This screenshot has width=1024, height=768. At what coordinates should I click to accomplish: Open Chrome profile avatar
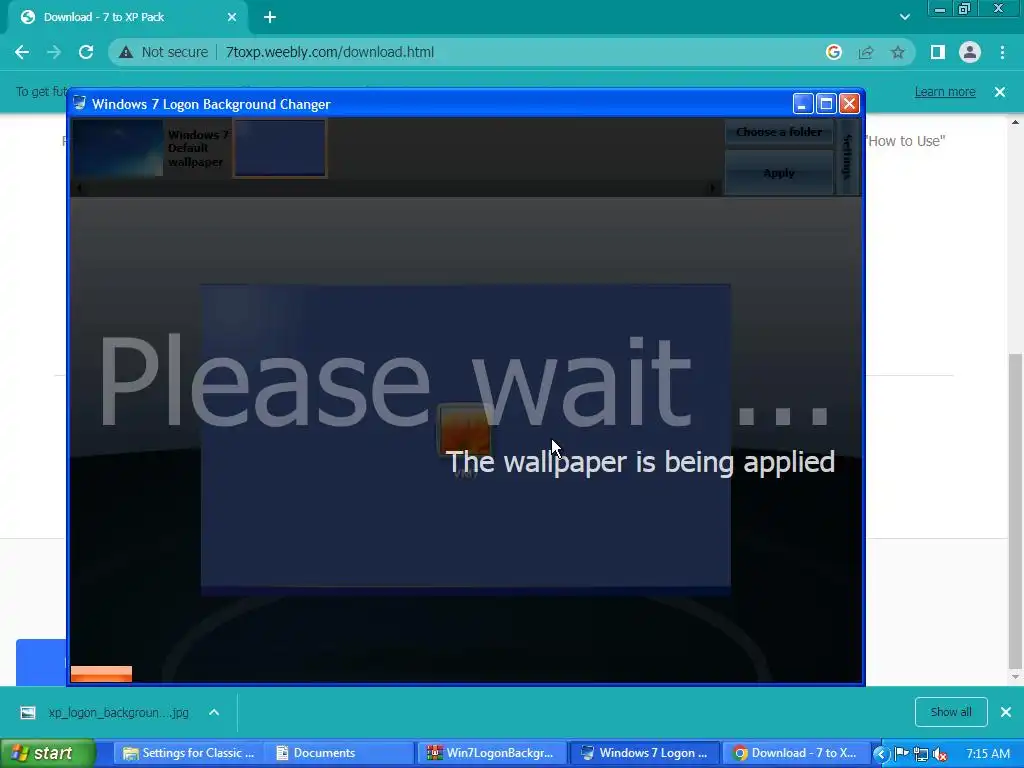[x=970, y=52]
